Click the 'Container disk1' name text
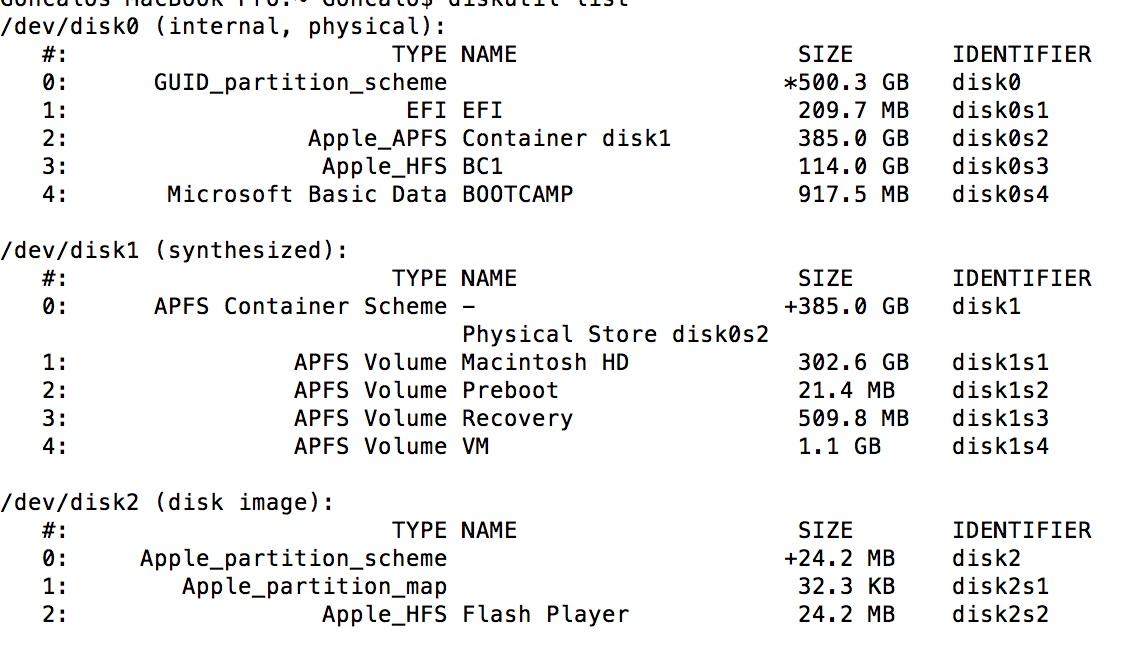The height and width of the screenshot is (648, 1136). (566, 138)
